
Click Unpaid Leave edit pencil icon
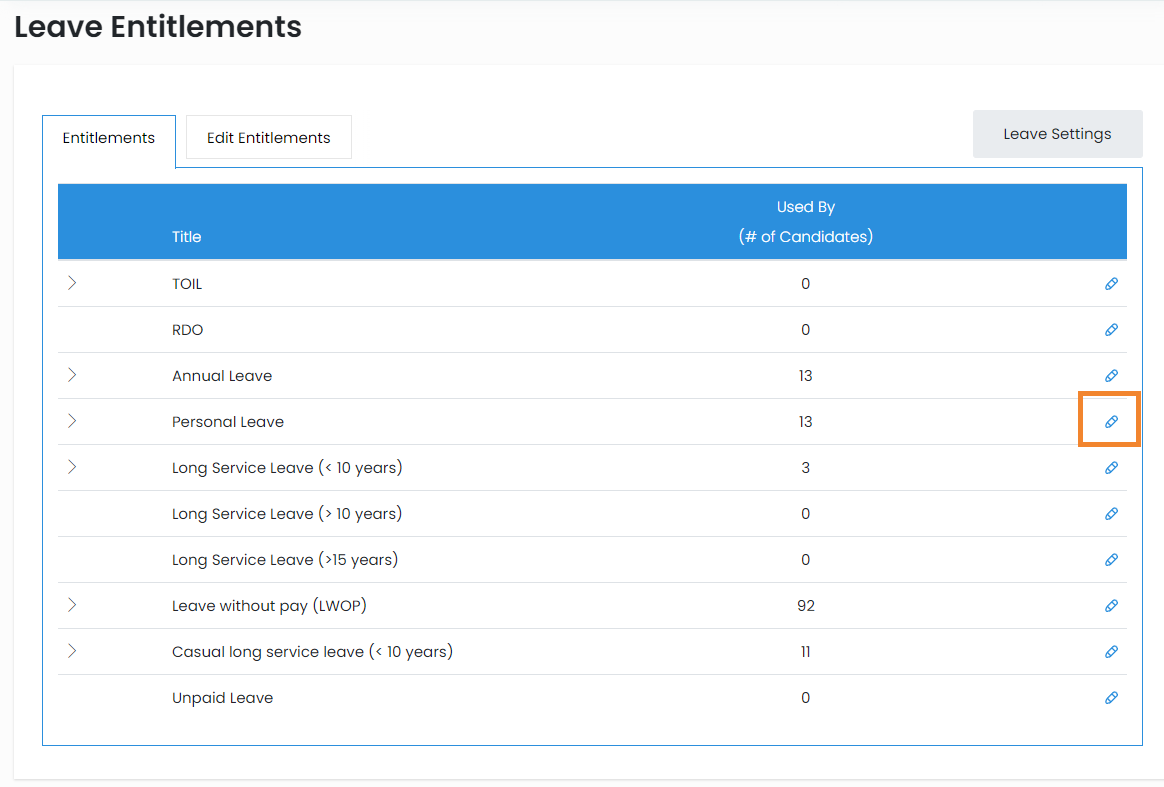click(x=1111, y=698)
